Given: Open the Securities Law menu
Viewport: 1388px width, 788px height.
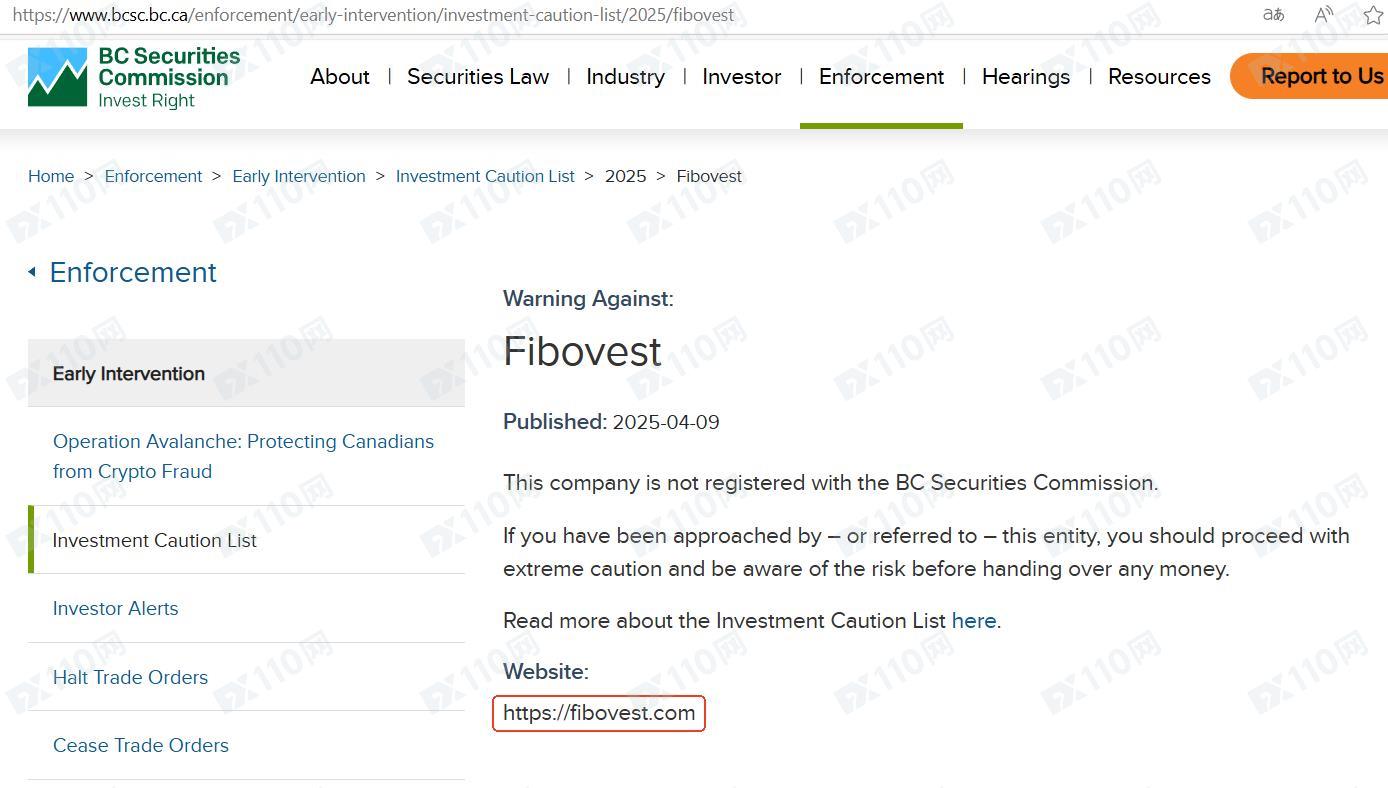Looking at the screenshot, I should point(478,77).
